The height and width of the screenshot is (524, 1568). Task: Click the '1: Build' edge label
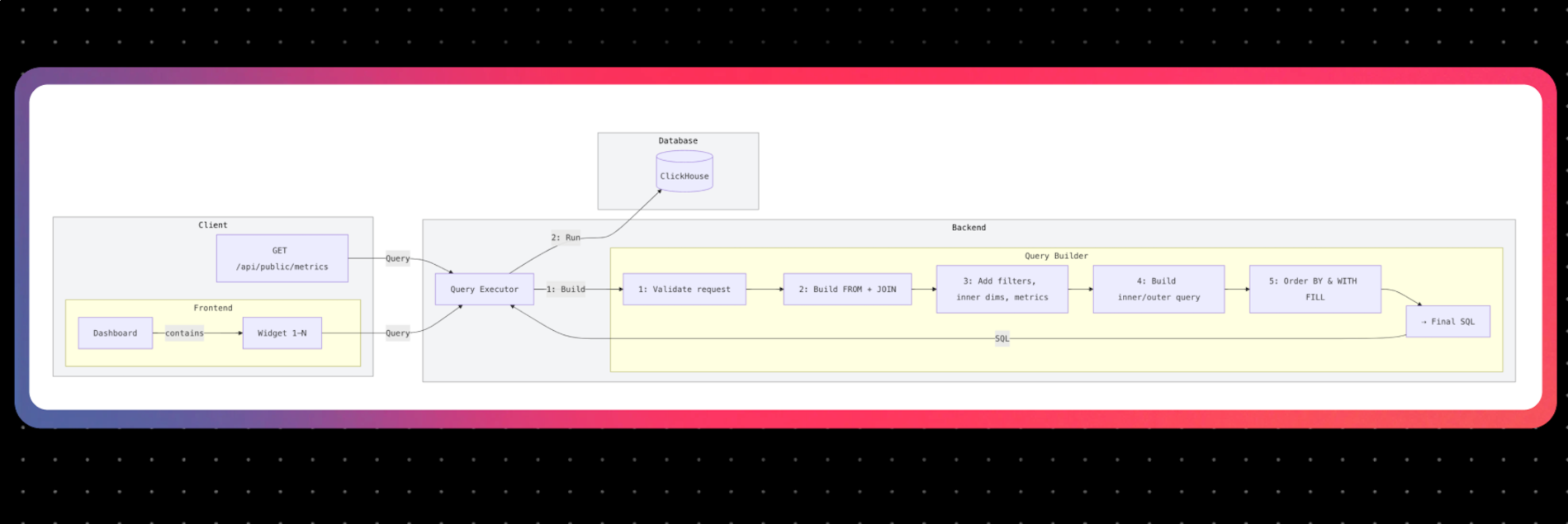click(566, 290)
